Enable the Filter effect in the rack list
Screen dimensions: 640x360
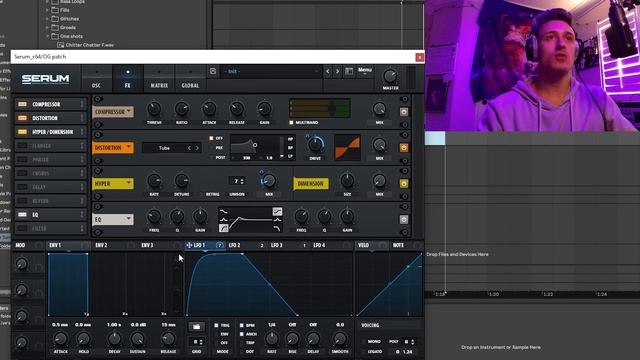pos(22,229)
